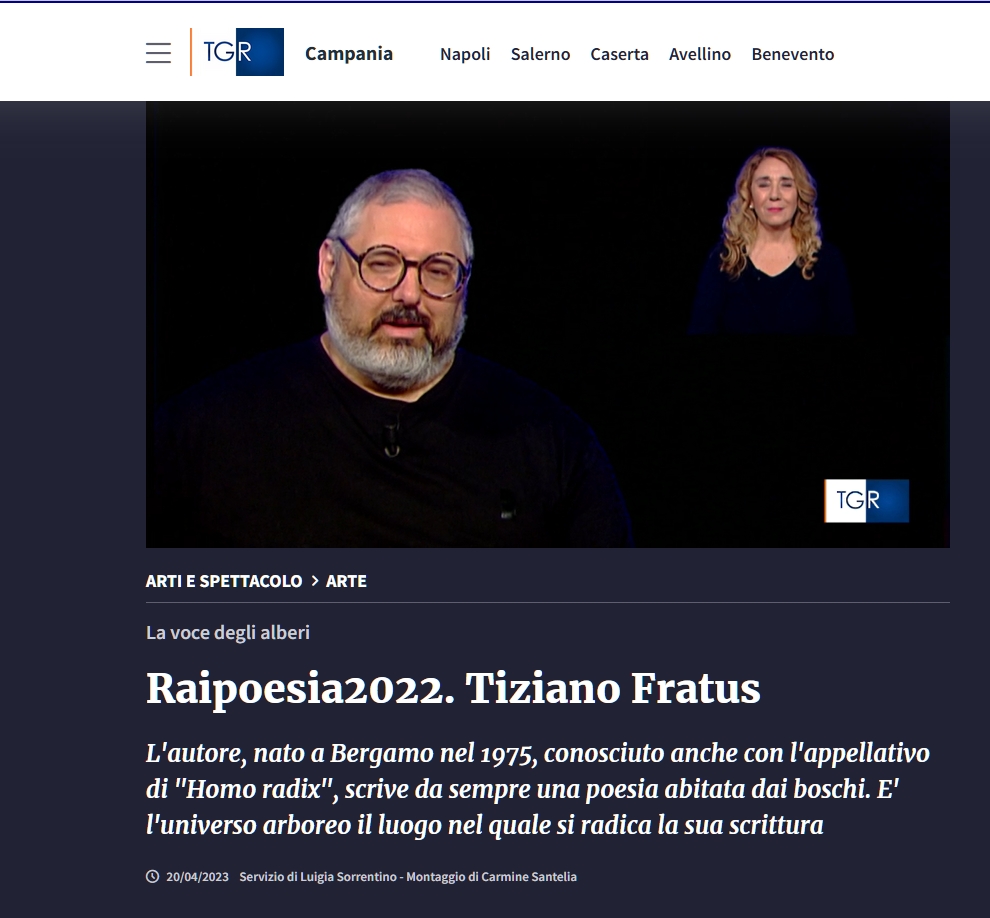The height and width of the screenshot is (918, 990).
Task: Click the TGR logo in header
Action: pos(237,52)
